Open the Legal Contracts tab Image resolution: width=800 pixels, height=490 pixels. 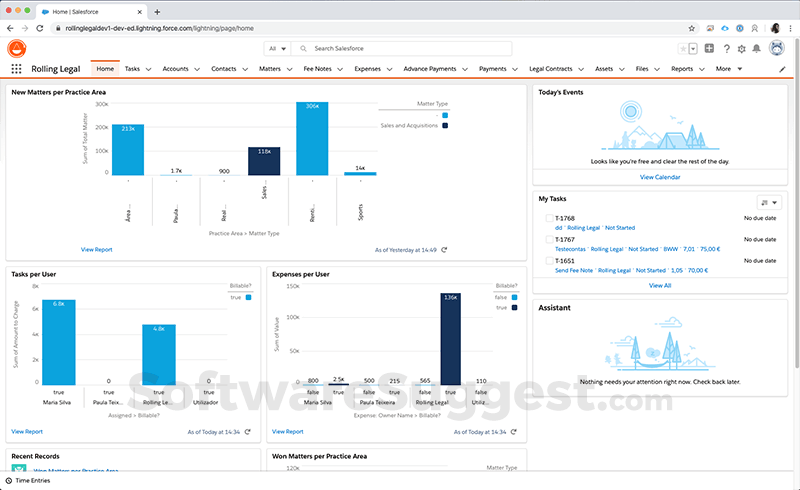click(550, 69)
